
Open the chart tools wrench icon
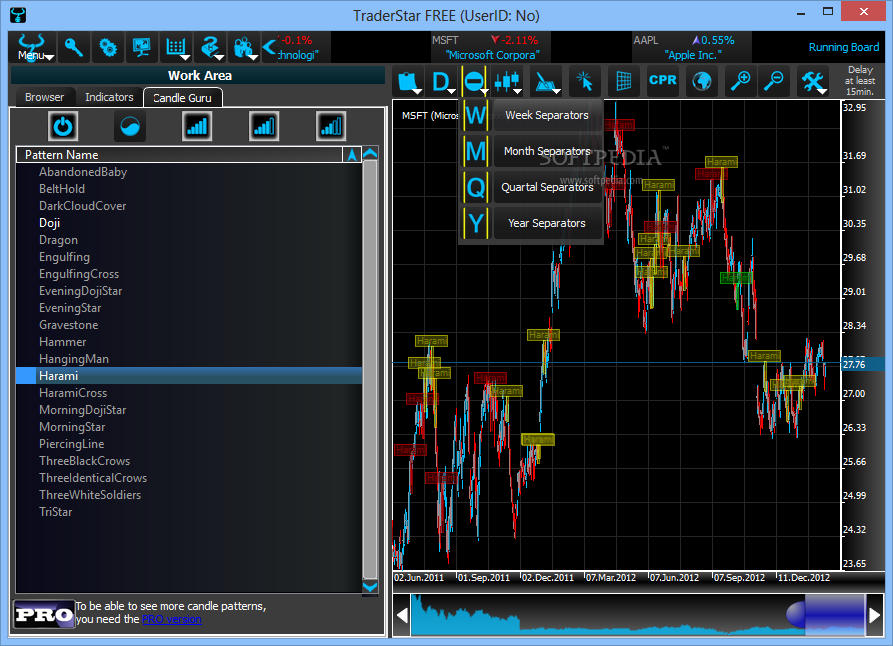tap(813, 81)
